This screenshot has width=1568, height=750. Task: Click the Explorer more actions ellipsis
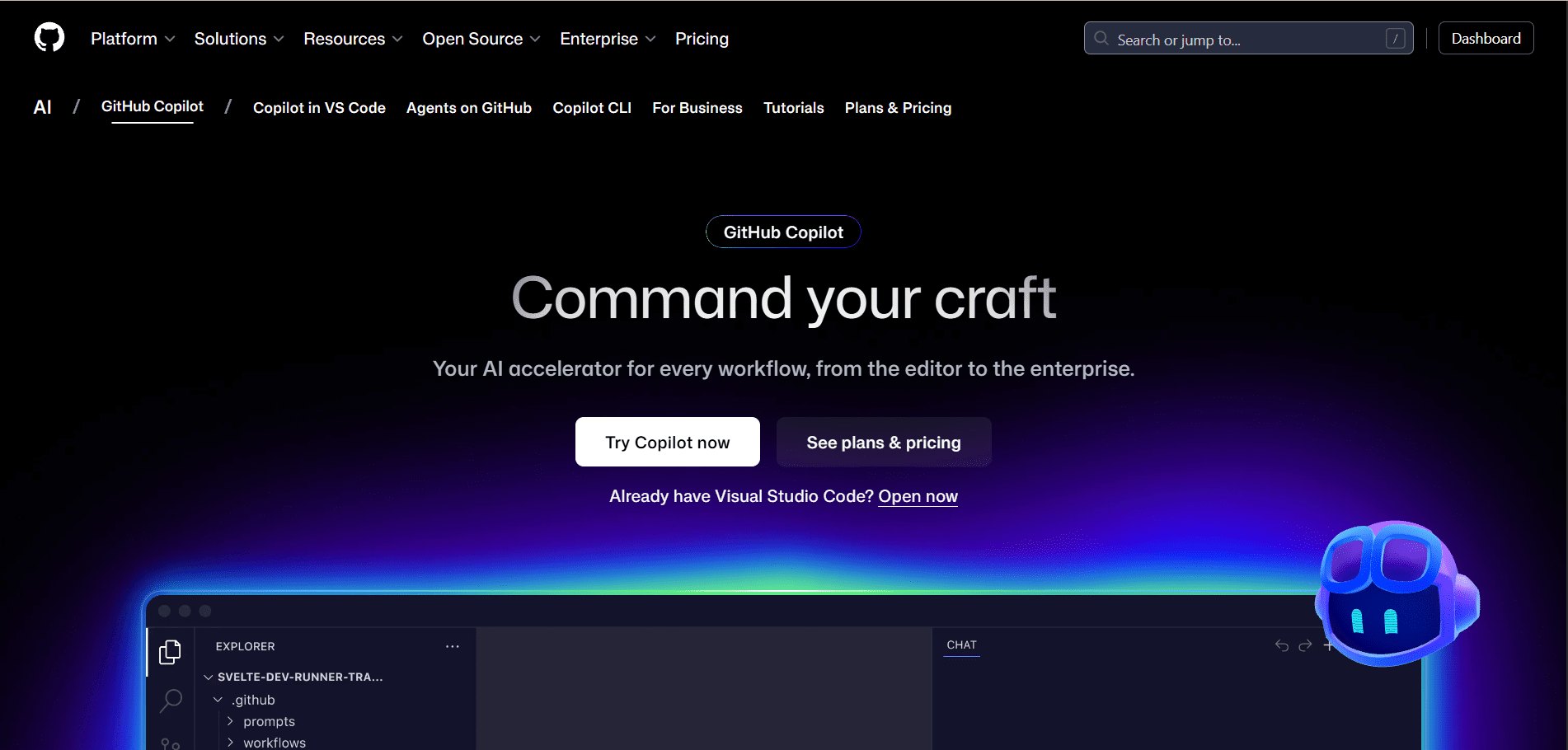(452, 647)
